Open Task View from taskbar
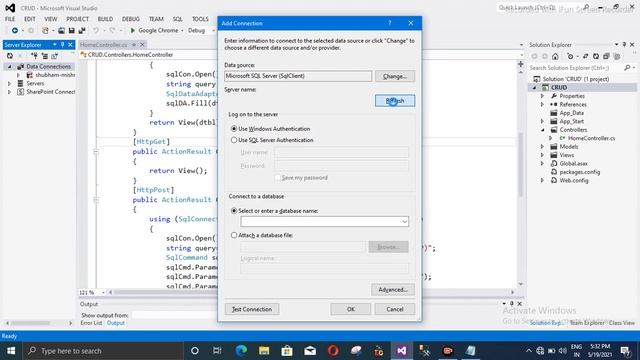Image resolution: width=640 pixels, height=360 pixels. pos(218,351)
